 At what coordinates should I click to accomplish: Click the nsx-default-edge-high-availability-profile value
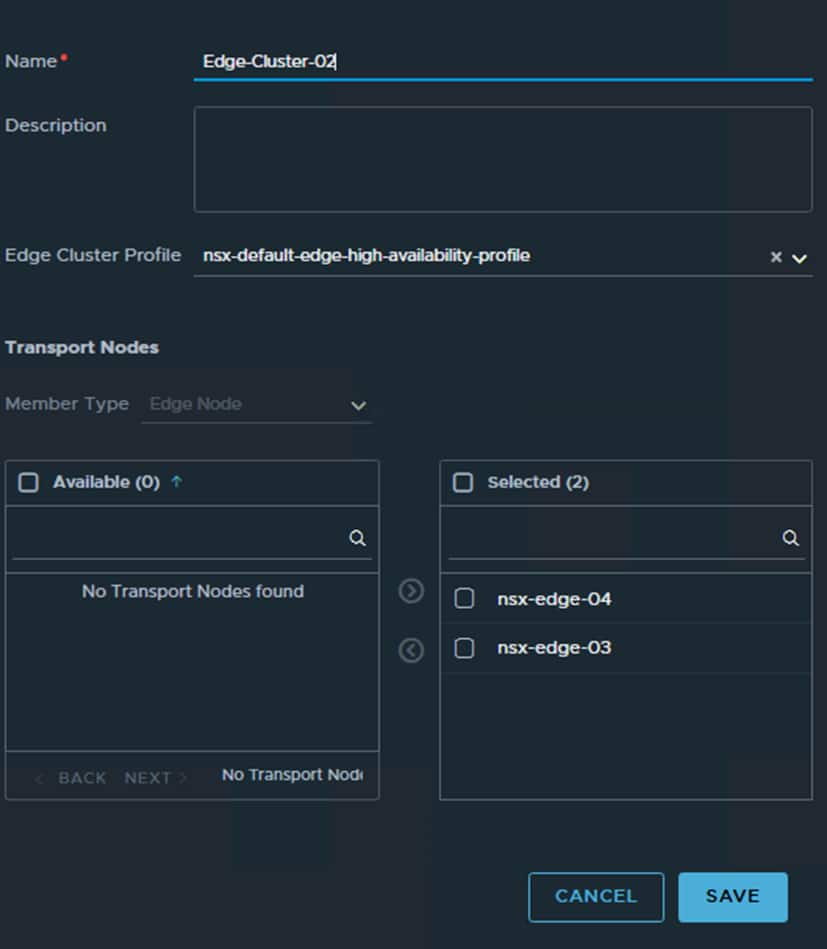[366, 255]
